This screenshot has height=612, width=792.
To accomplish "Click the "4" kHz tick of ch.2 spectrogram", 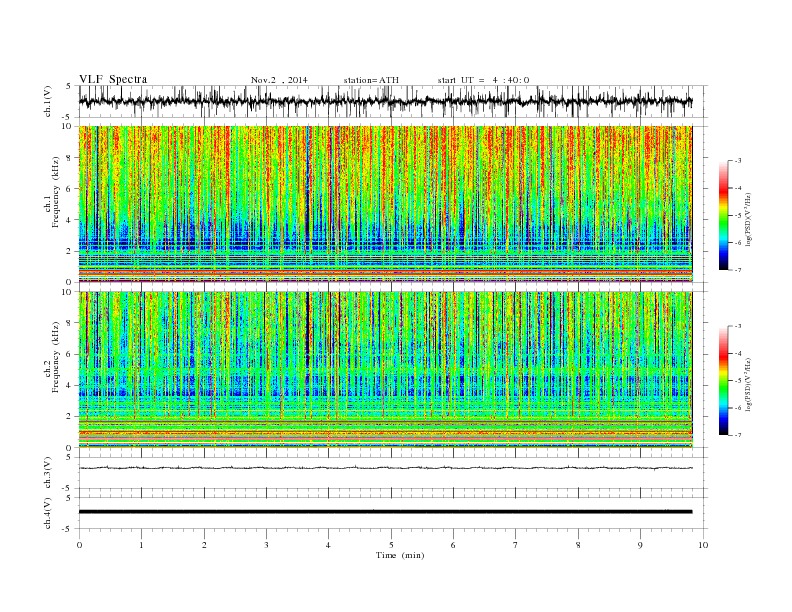I will click(x=69, y=386).
